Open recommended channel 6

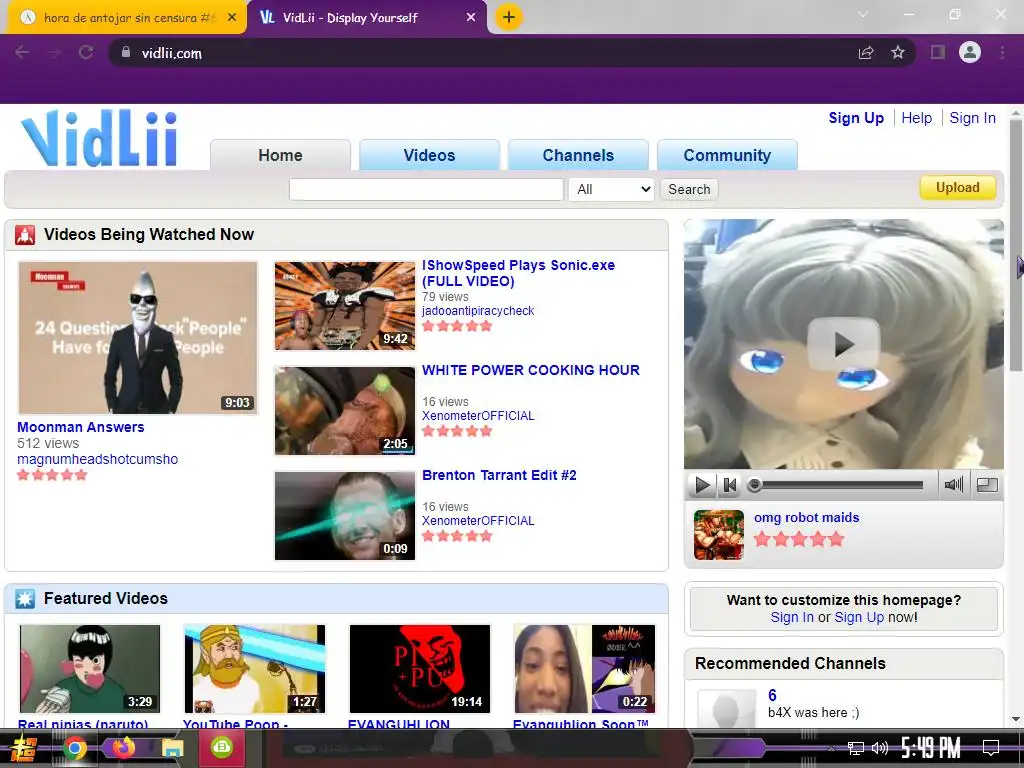point(772,696)
